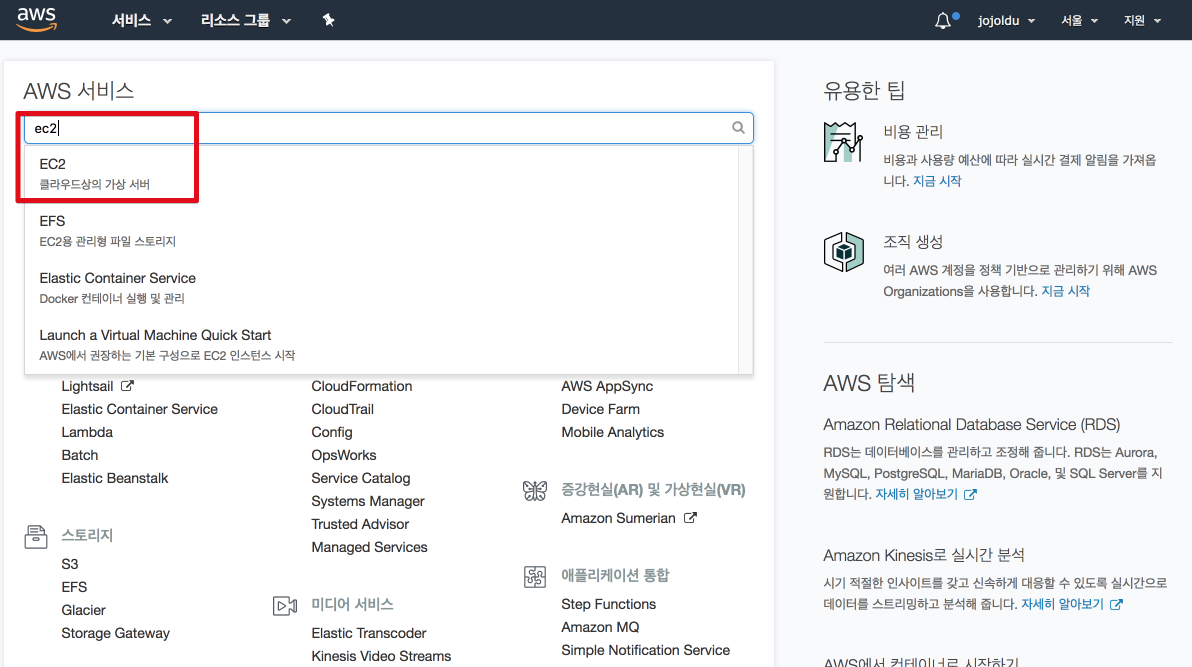Open Lambda service

87,432
